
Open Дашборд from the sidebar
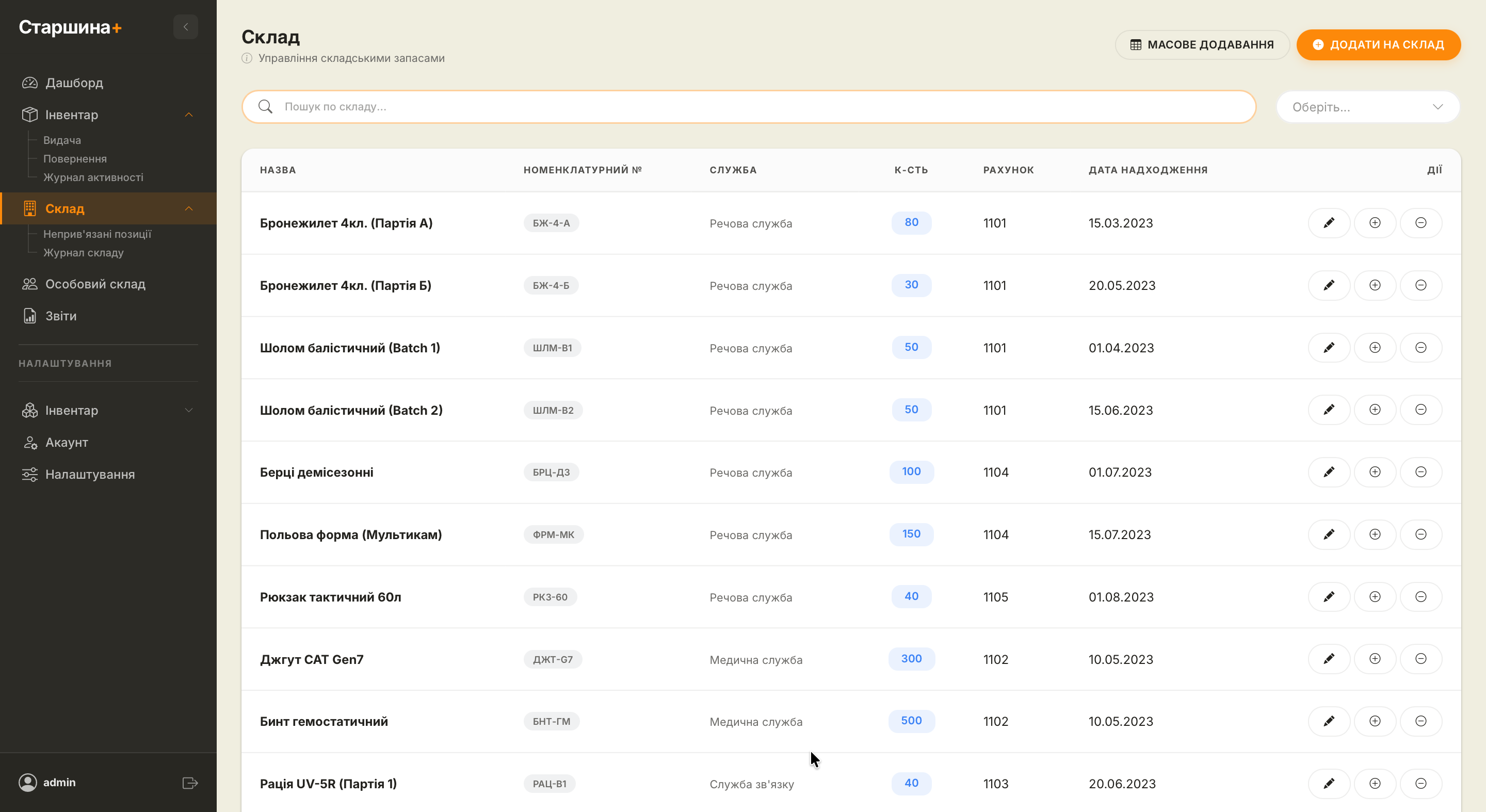(74, 83)
